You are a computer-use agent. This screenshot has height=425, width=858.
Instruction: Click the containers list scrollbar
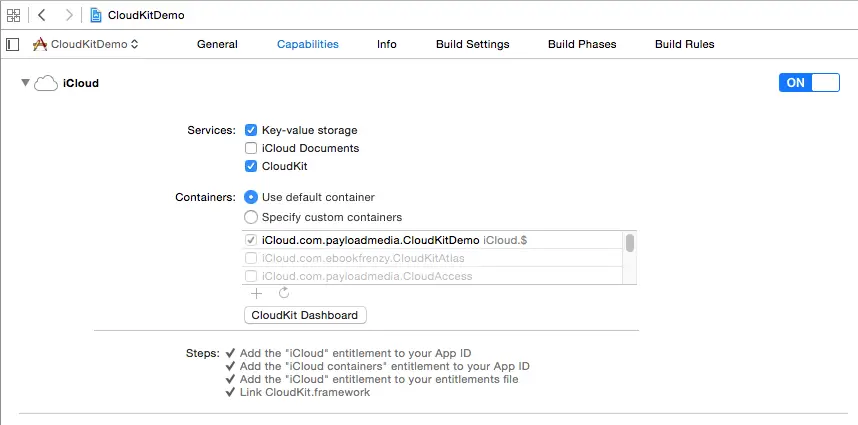(629, 244)
